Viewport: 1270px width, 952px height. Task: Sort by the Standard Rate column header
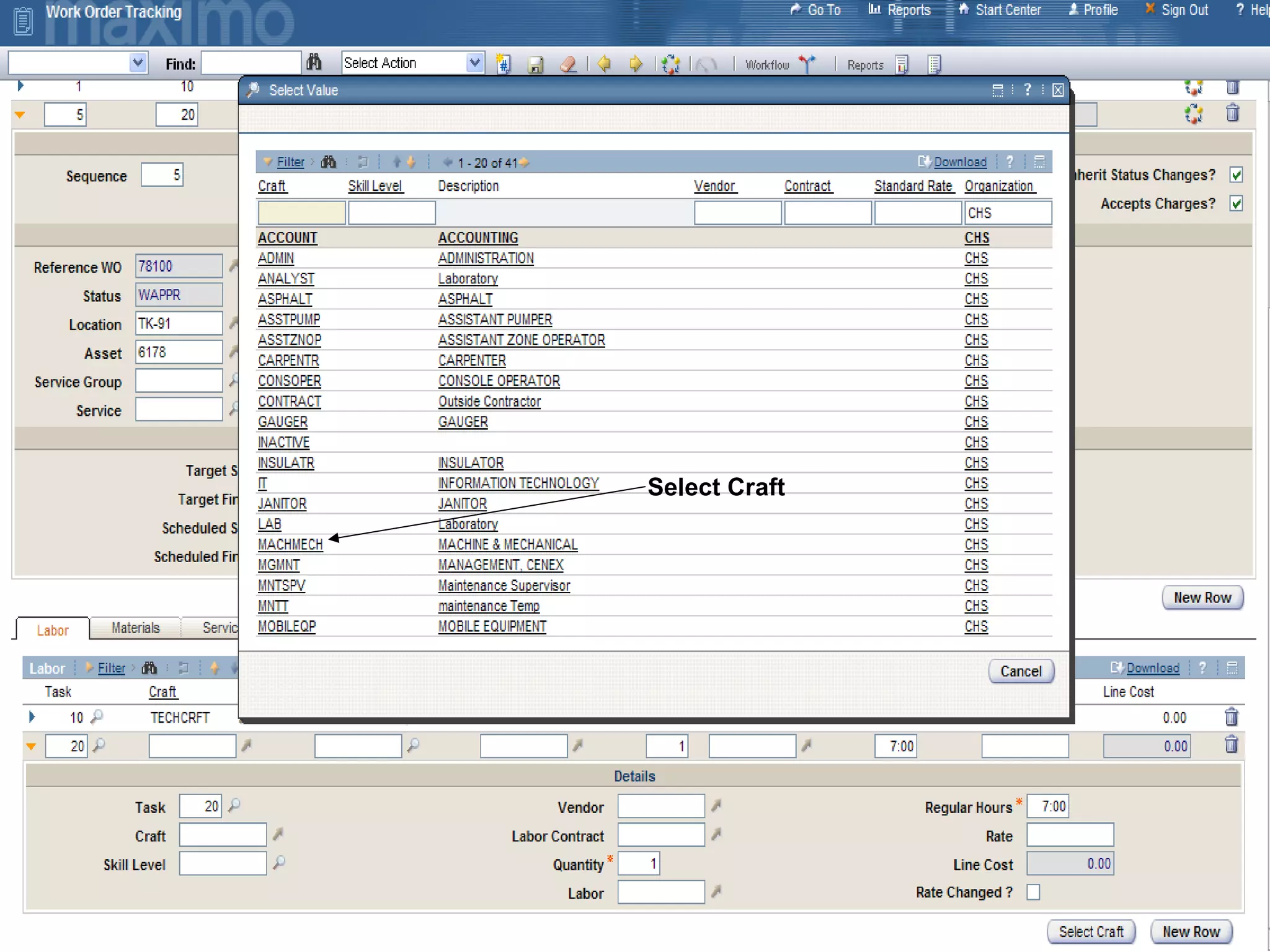tap(913, 186)
